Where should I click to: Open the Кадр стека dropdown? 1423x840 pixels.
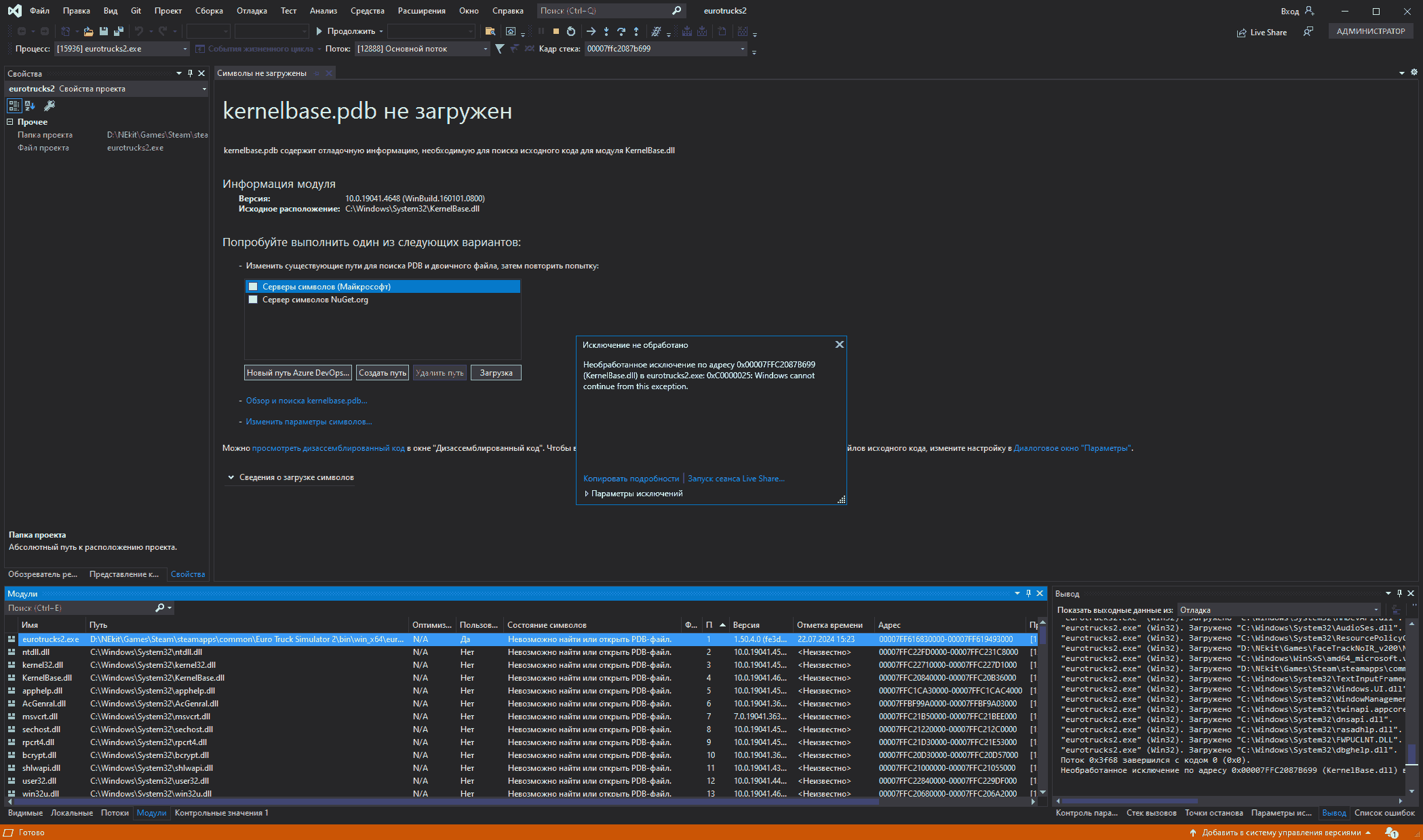coord(743,49)
